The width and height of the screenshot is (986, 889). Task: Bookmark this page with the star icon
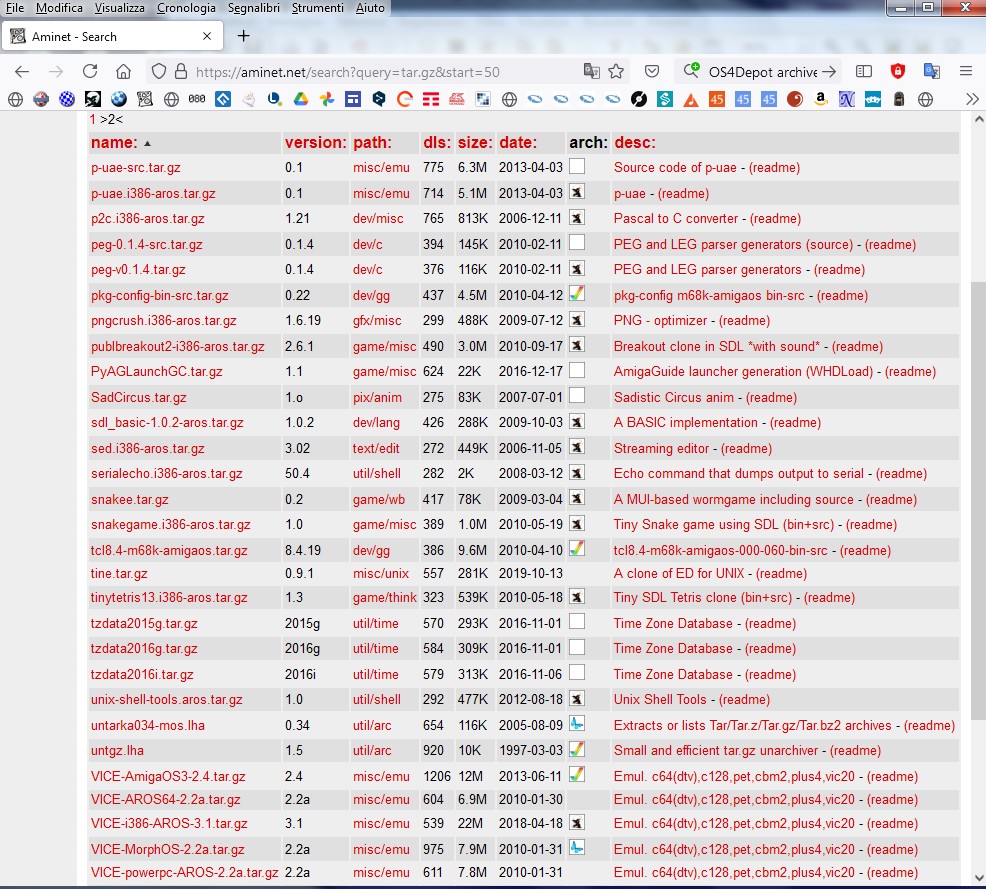[617, 72]
